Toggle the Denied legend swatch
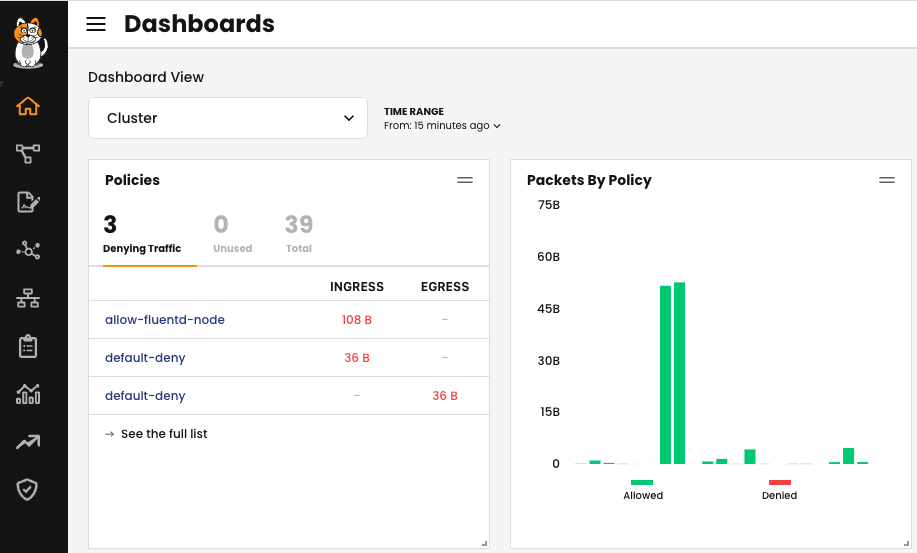917x553 pixels. coord(780,482)
